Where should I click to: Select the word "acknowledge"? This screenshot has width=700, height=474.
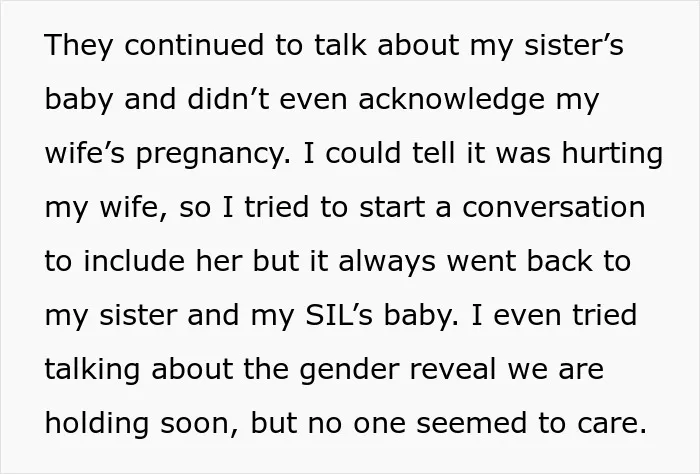tap(451, 100)
